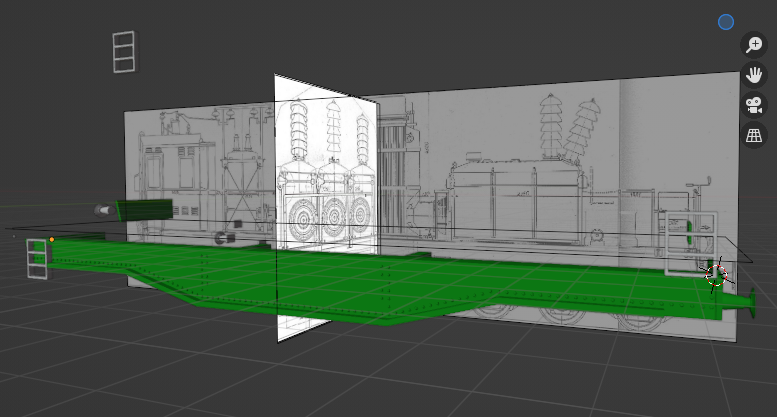Select the small green cylinder object
This screenshot has width=777, height=417.
point(145,209)
